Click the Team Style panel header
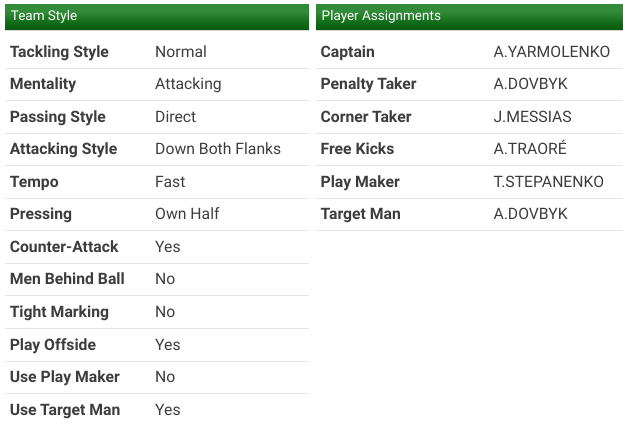Image resolution: width=623 pixels, height=425 pixels. tap(156, 16)
